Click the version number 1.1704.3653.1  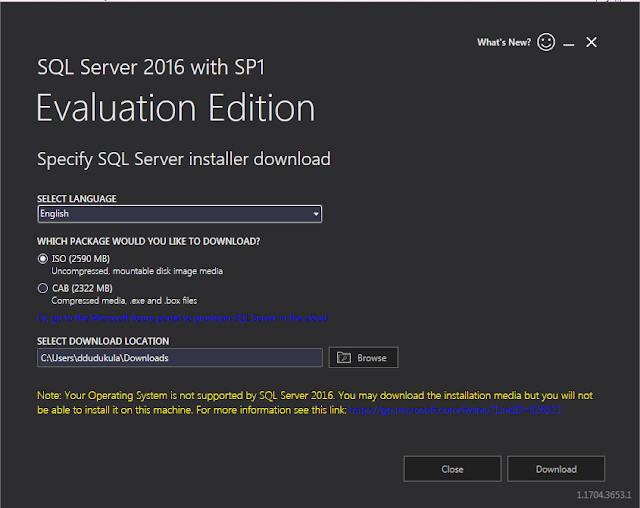pyautogui.click(x=604, y=495)
